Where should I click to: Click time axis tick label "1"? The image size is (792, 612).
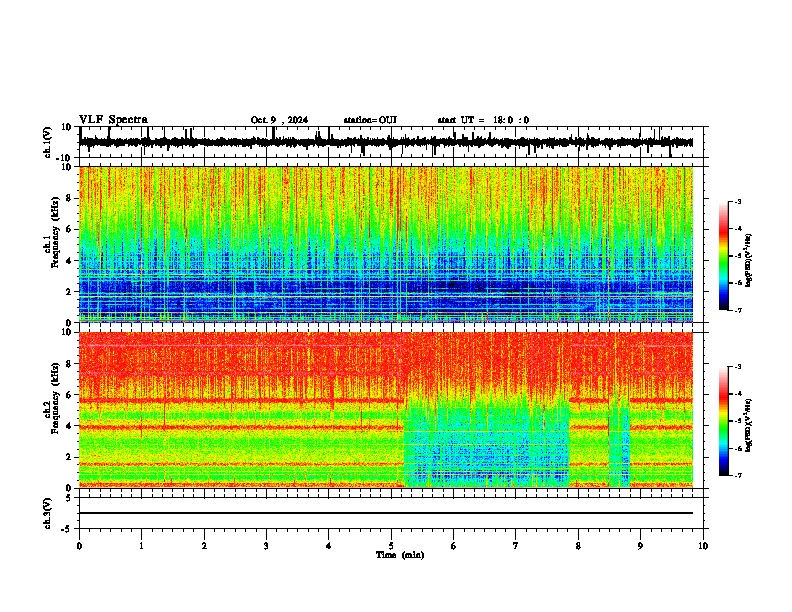(x=141, y=546)
